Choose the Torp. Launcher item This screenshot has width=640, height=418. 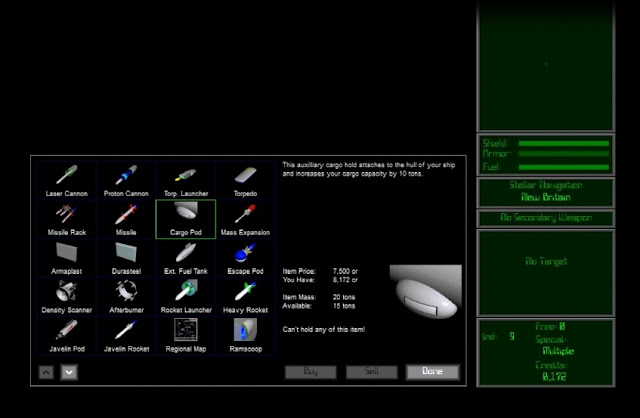click(x=186, y=180)
